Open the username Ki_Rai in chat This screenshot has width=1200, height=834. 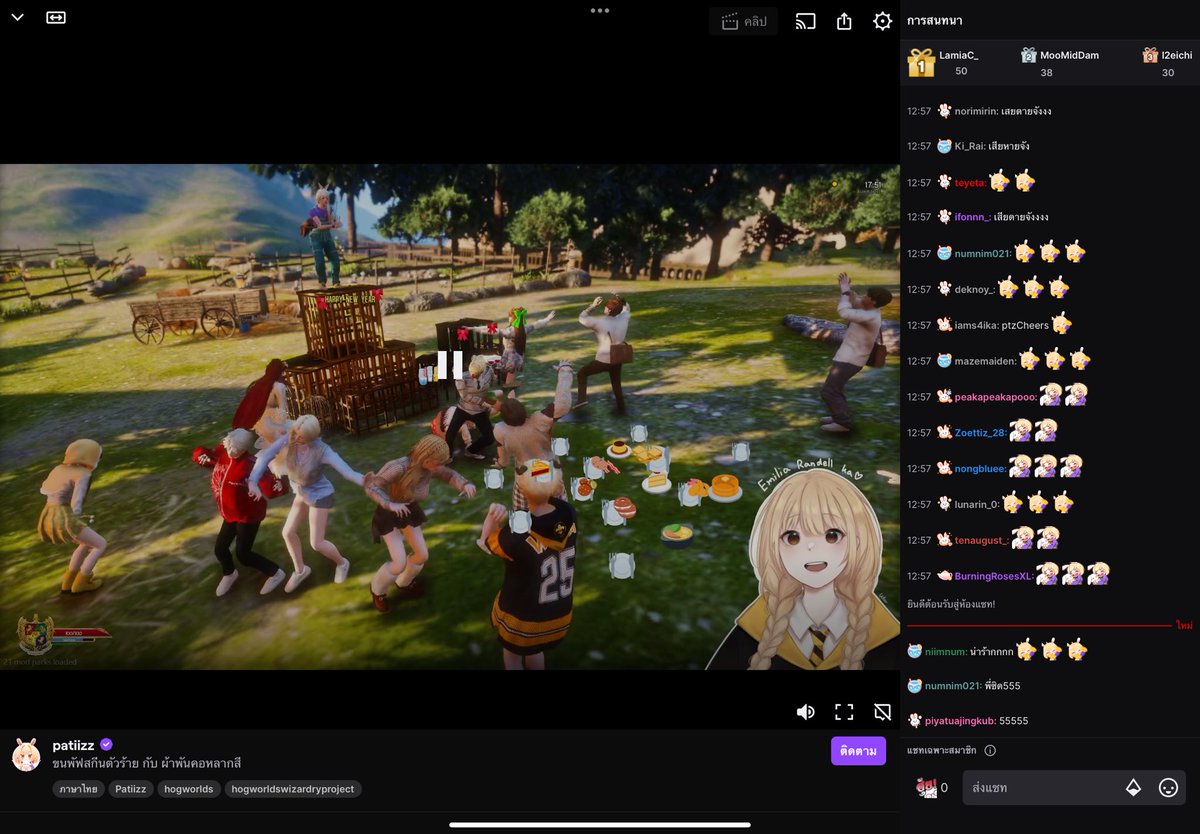(969, 146)
